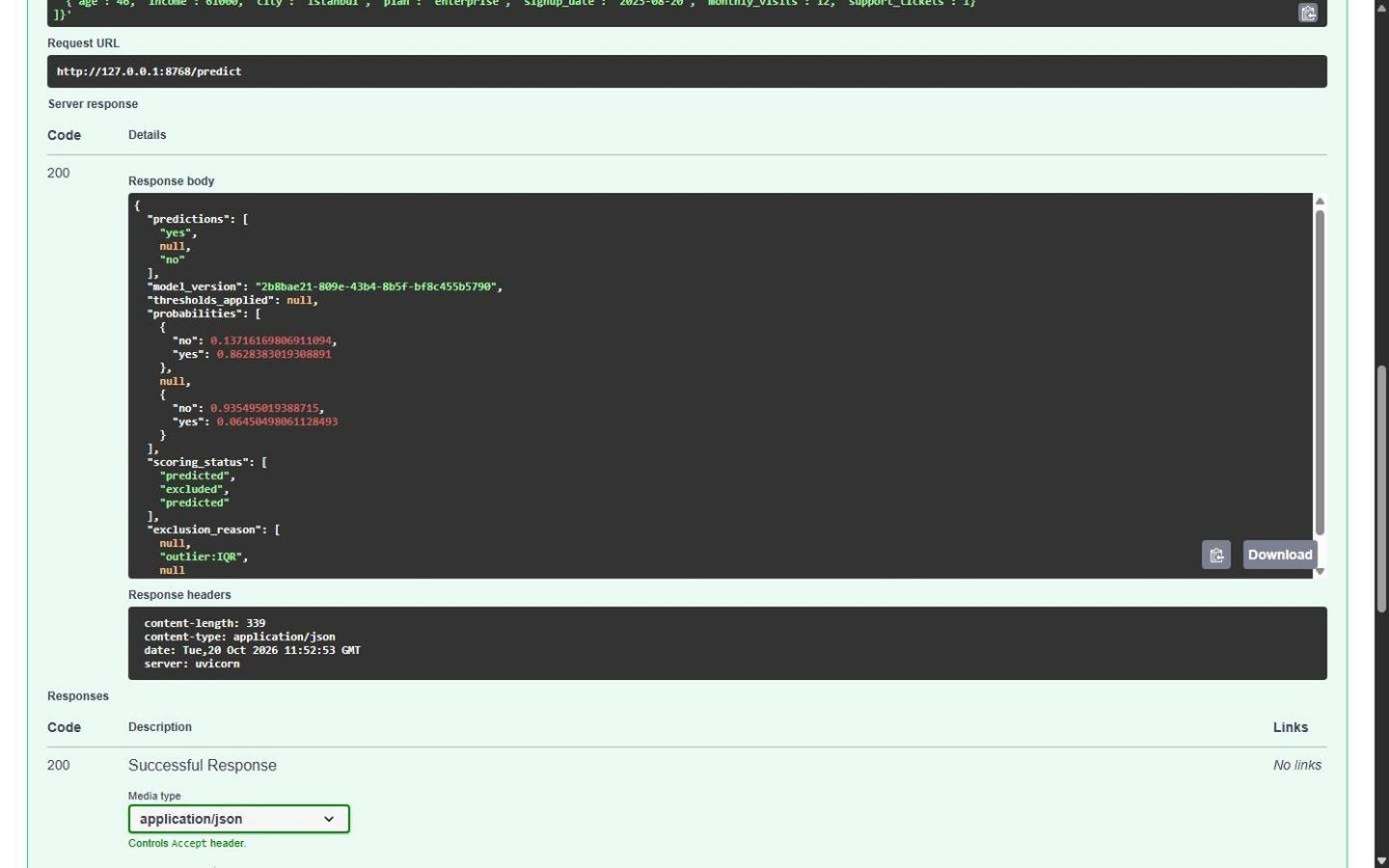Click the content-type: application/json header line
The height and width of the screenshot is (868, 1389).
[239, 637]
